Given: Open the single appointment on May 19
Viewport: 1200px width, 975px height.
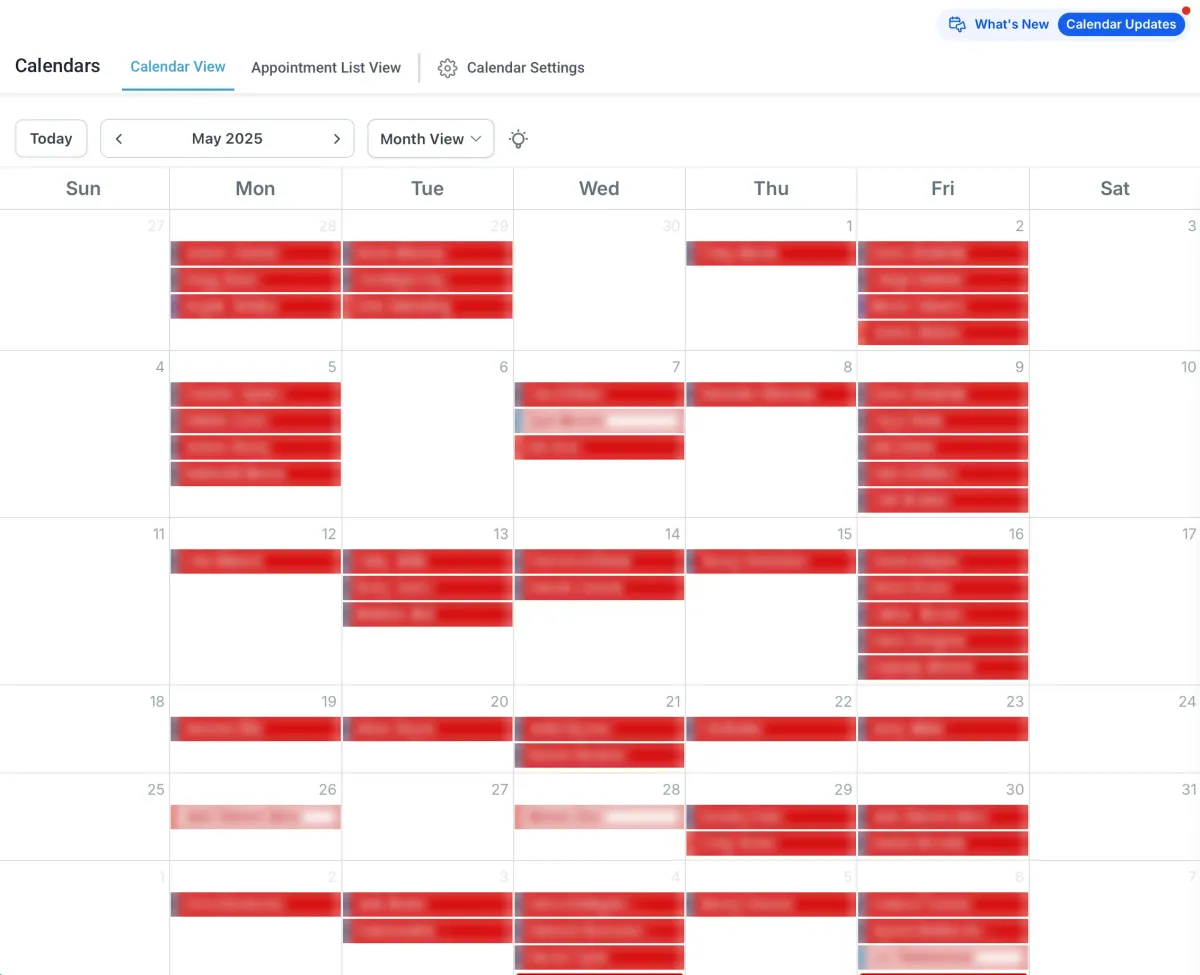Looking at the screenshot, I should click(x=256, y=729).
